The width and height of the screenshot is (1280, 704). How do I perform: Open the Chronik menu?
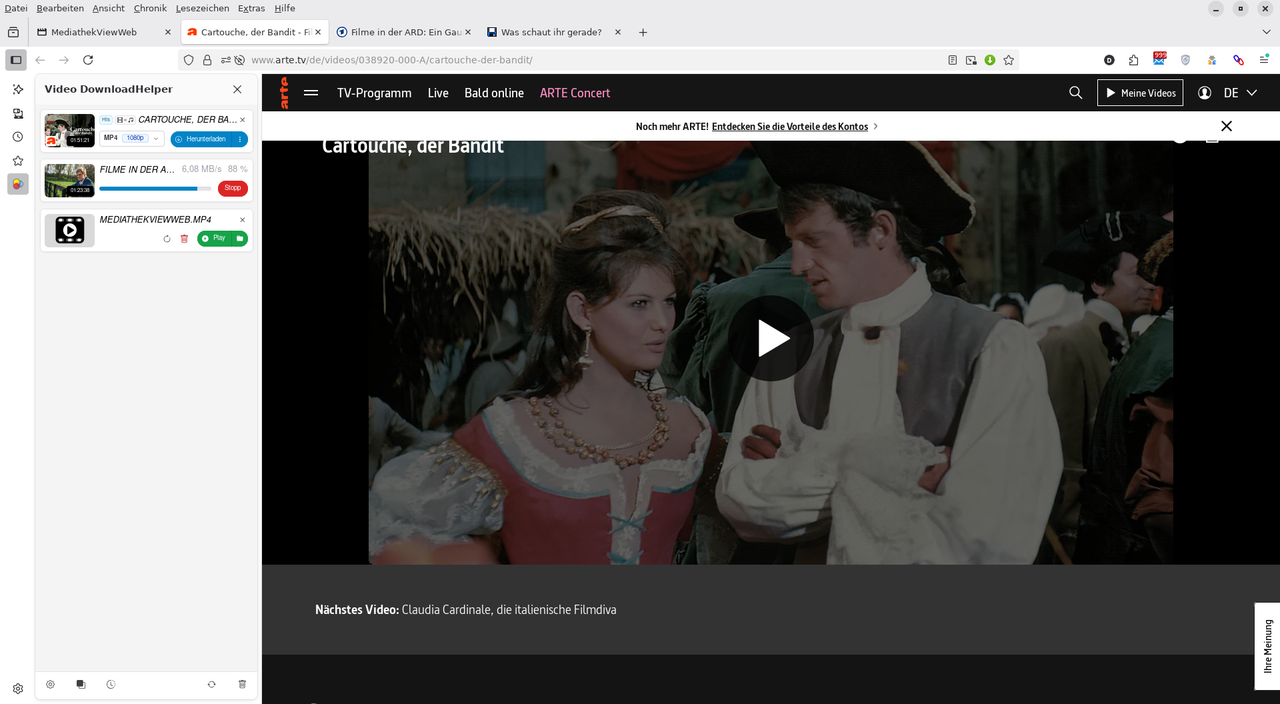150,8
